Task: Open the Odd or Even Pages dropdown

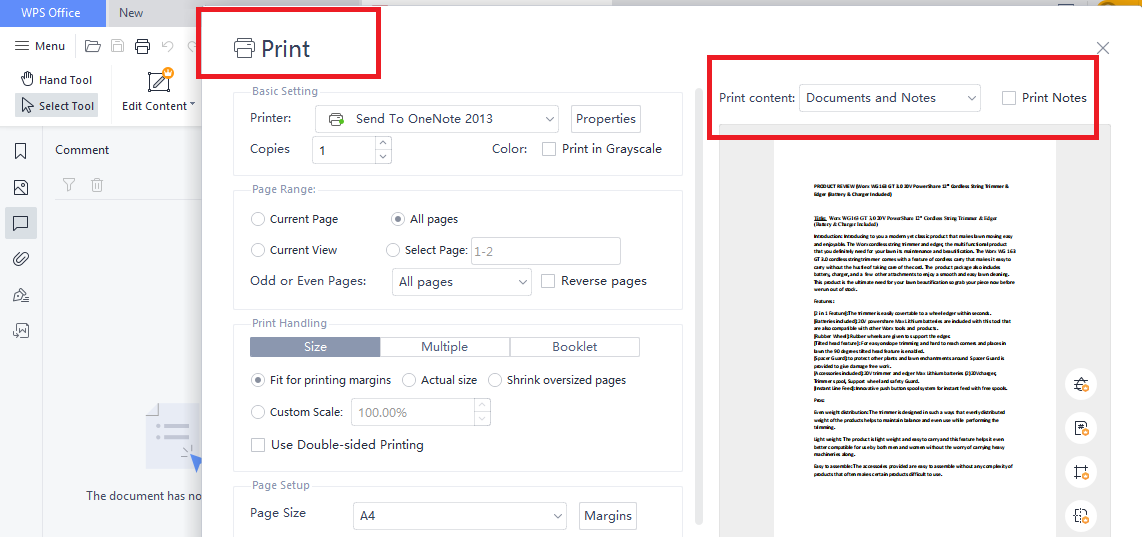Action: point(462,282)
